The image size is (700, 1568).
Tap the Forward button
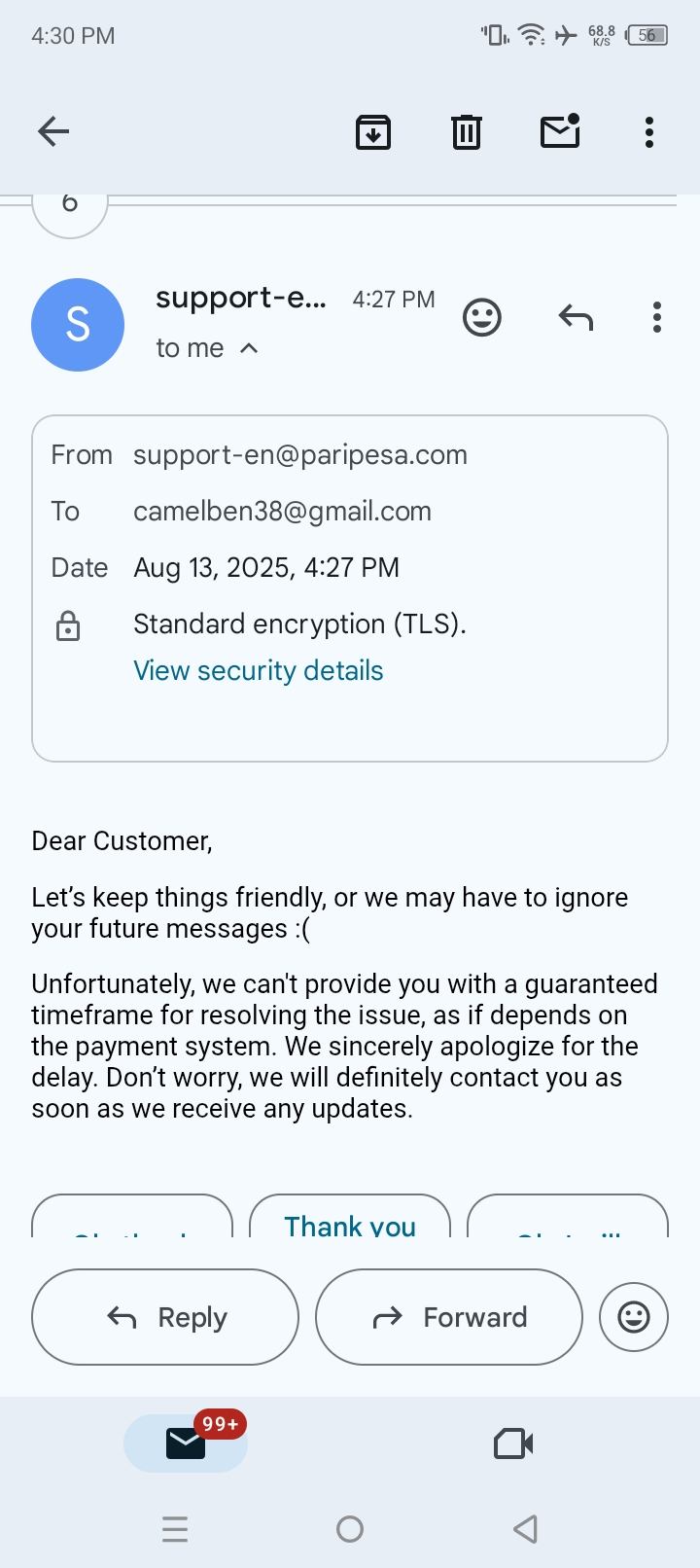[449, 1317]
